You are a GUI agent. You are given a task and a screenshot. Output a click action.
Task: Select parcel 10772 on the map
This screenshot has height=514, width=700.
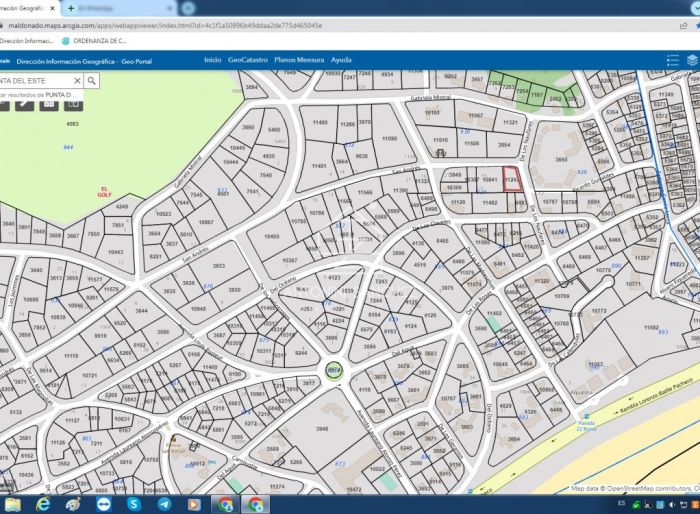pos(599,310)
